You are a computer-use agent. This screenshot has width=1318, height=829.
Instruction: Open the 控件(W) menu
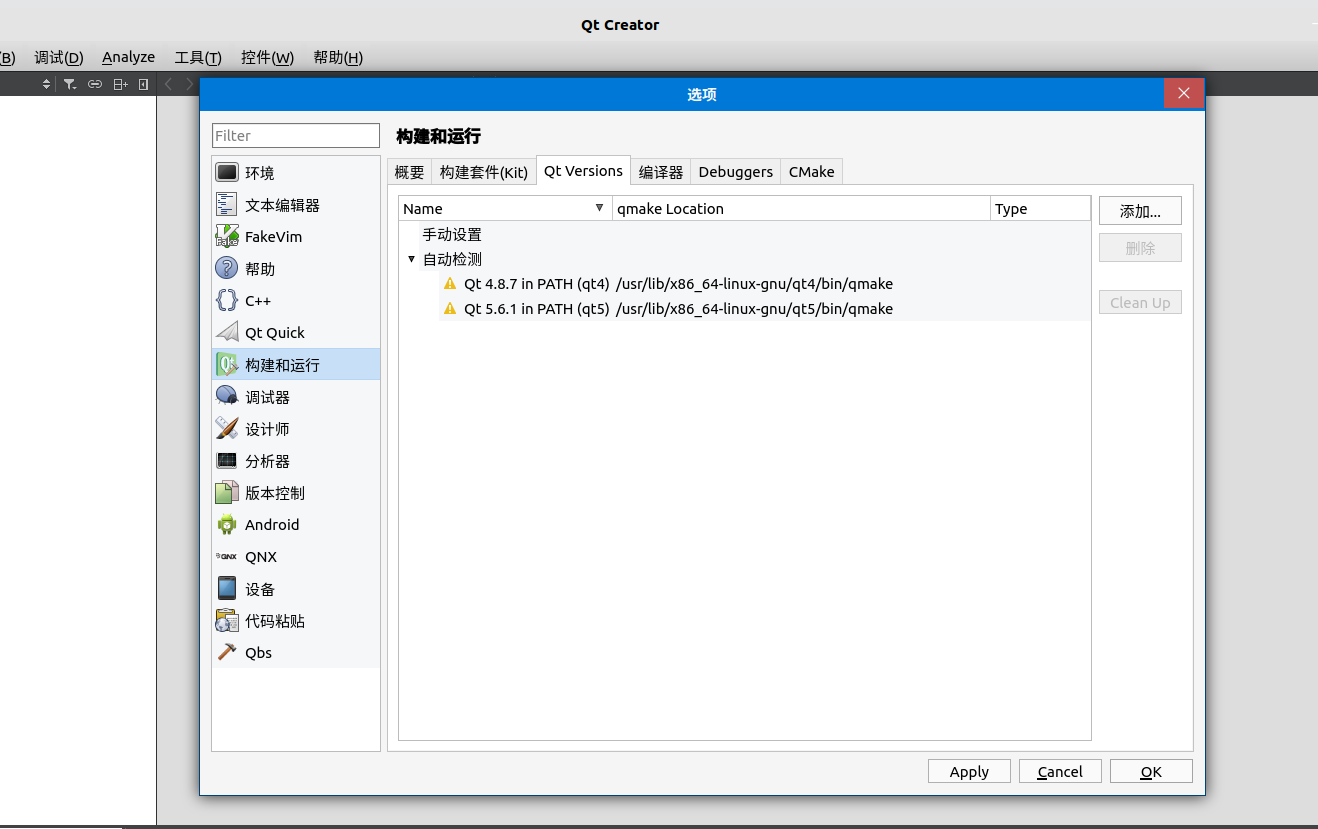tap(267, 57)
